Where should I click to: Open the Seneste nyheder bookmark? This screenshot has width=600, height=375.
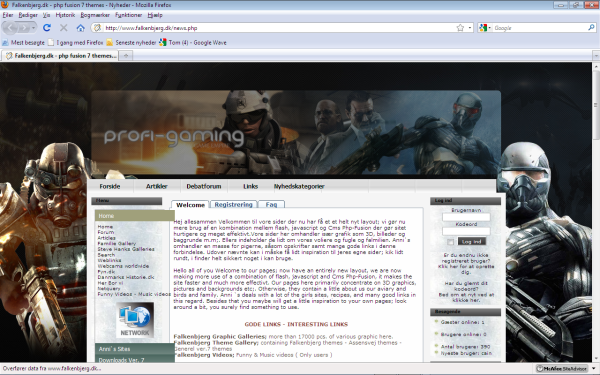(132, 42)
